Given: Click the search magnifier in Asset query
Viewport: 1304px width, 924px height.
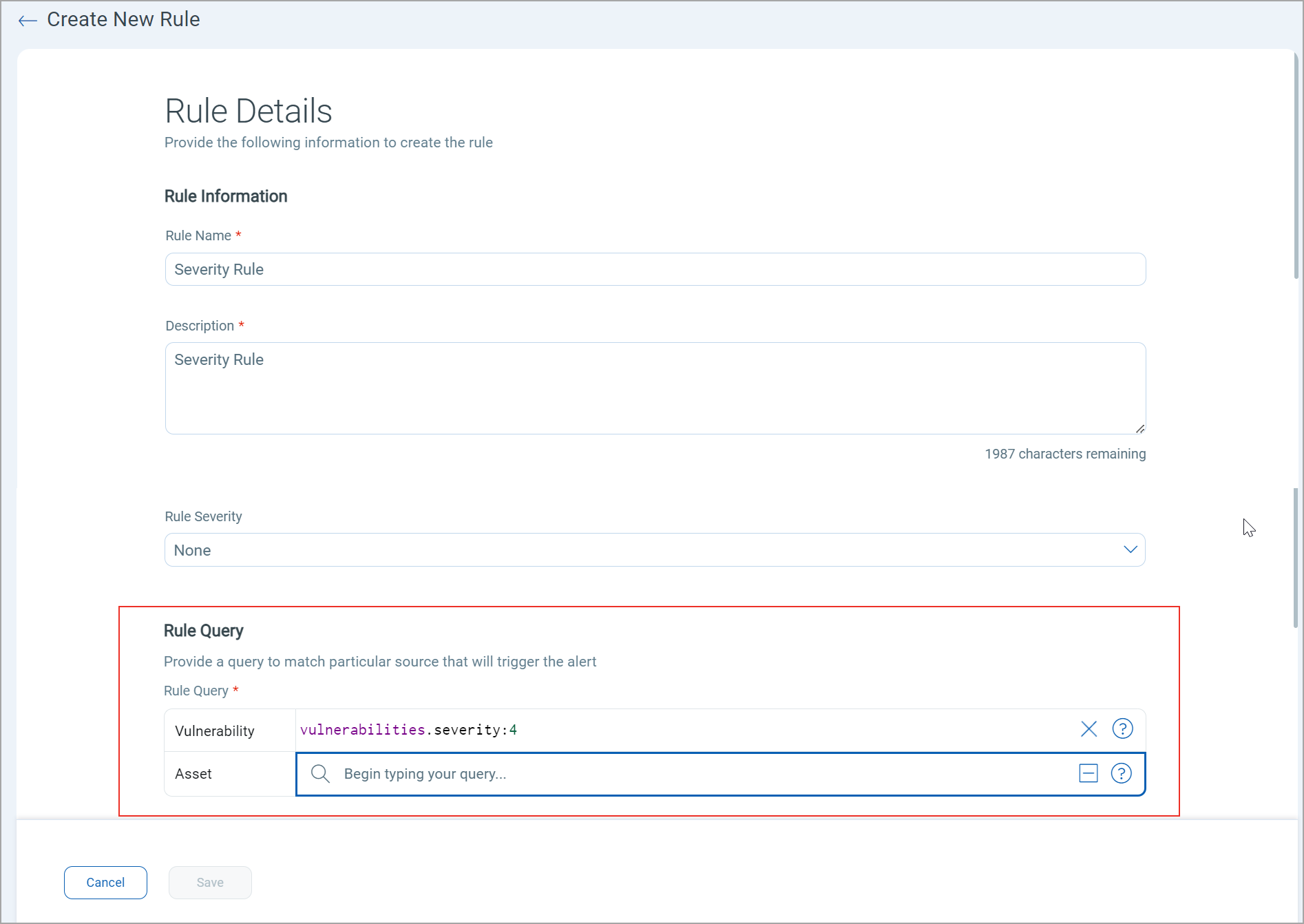Looking at the screenshot, I should tap(320, 774).
